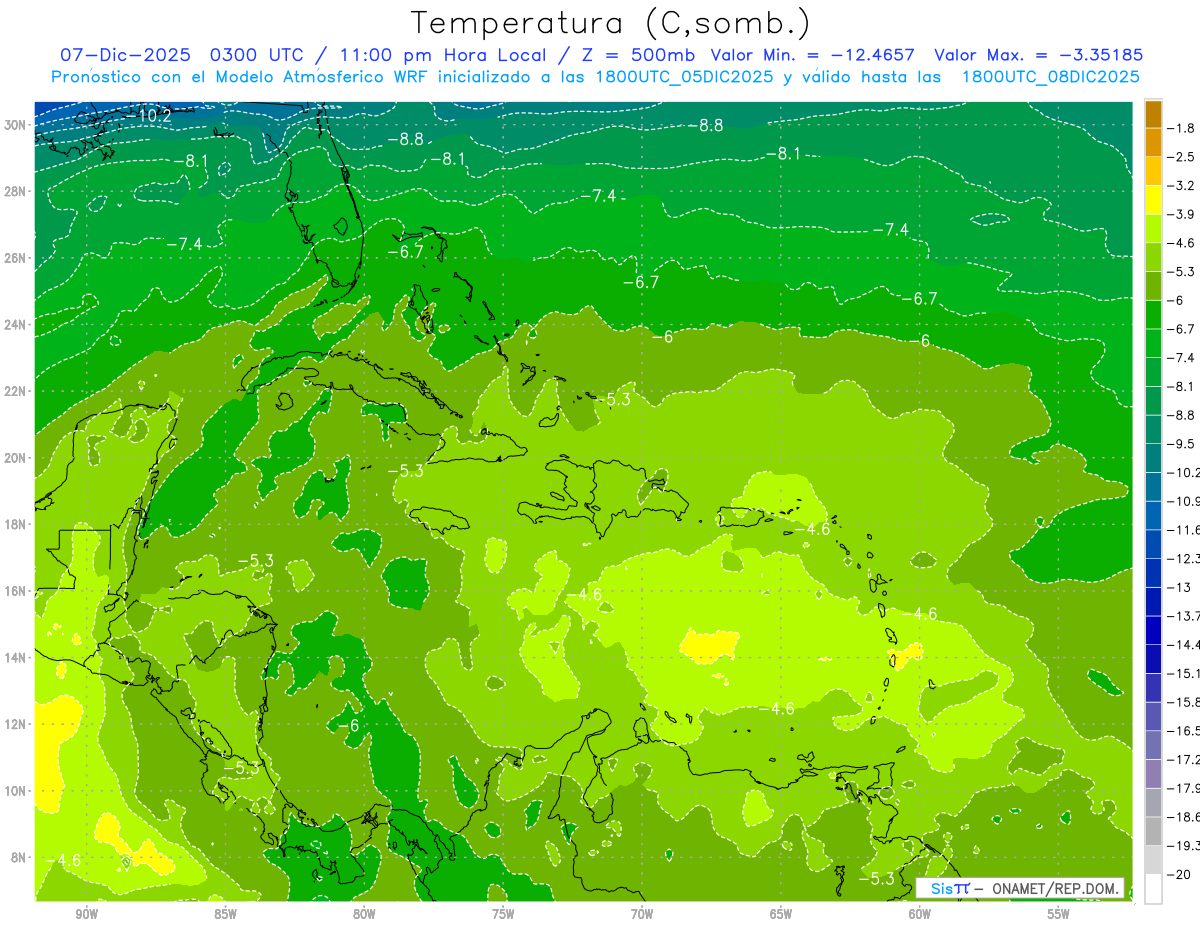Click the '-10.9' value on the color legend
This screenshot has height=927, width=1200.
click(1184, 500)
